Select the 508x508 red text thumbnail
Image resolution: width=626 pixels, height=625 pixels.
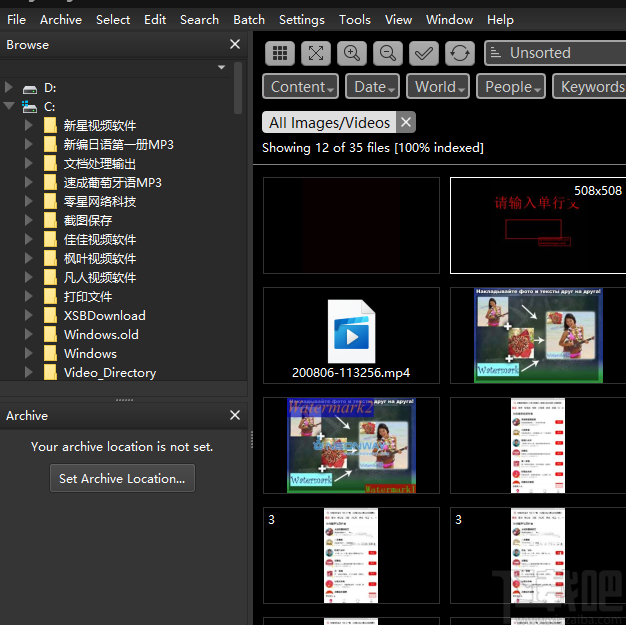538,226
